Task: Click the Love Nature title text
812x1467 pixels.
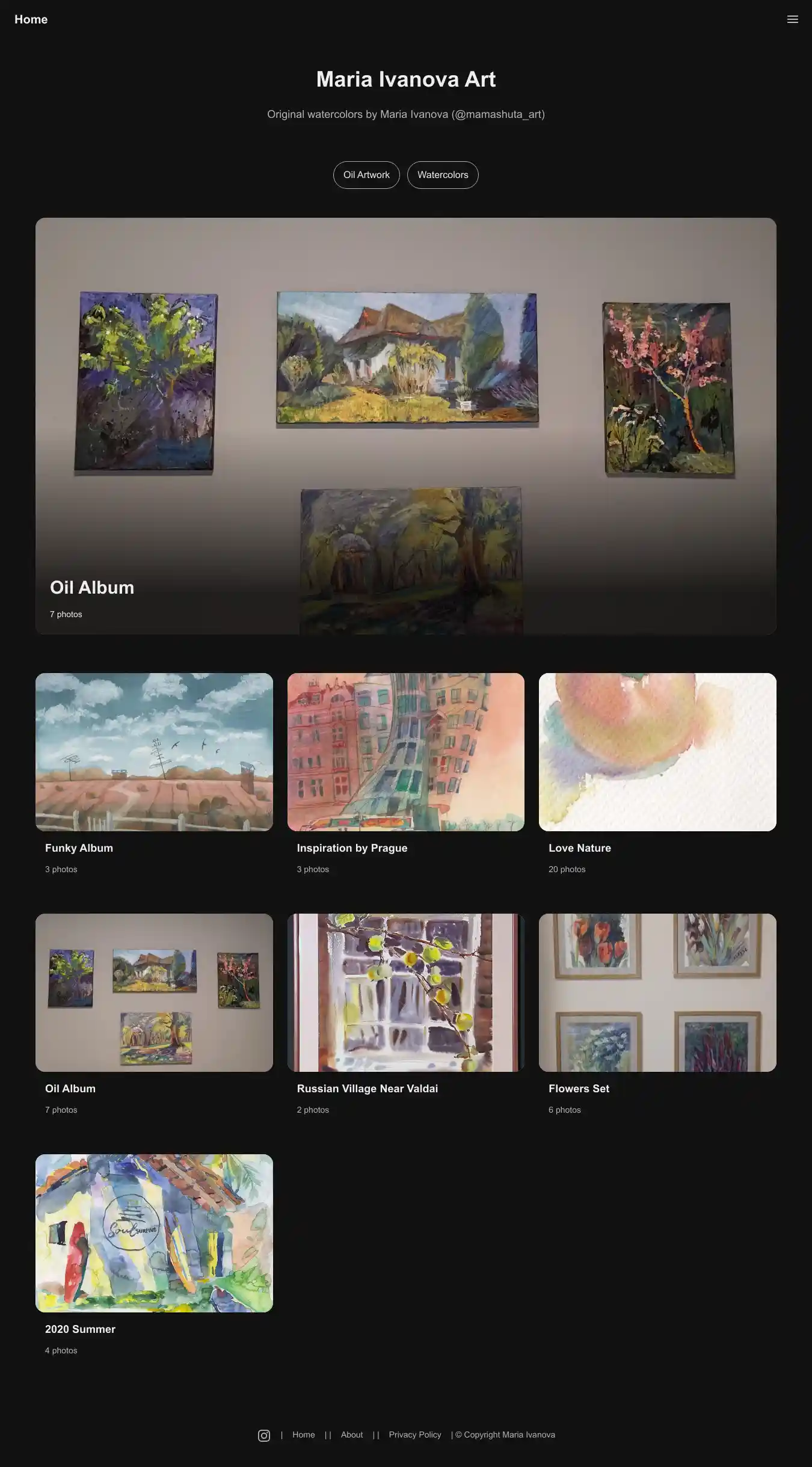Action: [580, 848]
